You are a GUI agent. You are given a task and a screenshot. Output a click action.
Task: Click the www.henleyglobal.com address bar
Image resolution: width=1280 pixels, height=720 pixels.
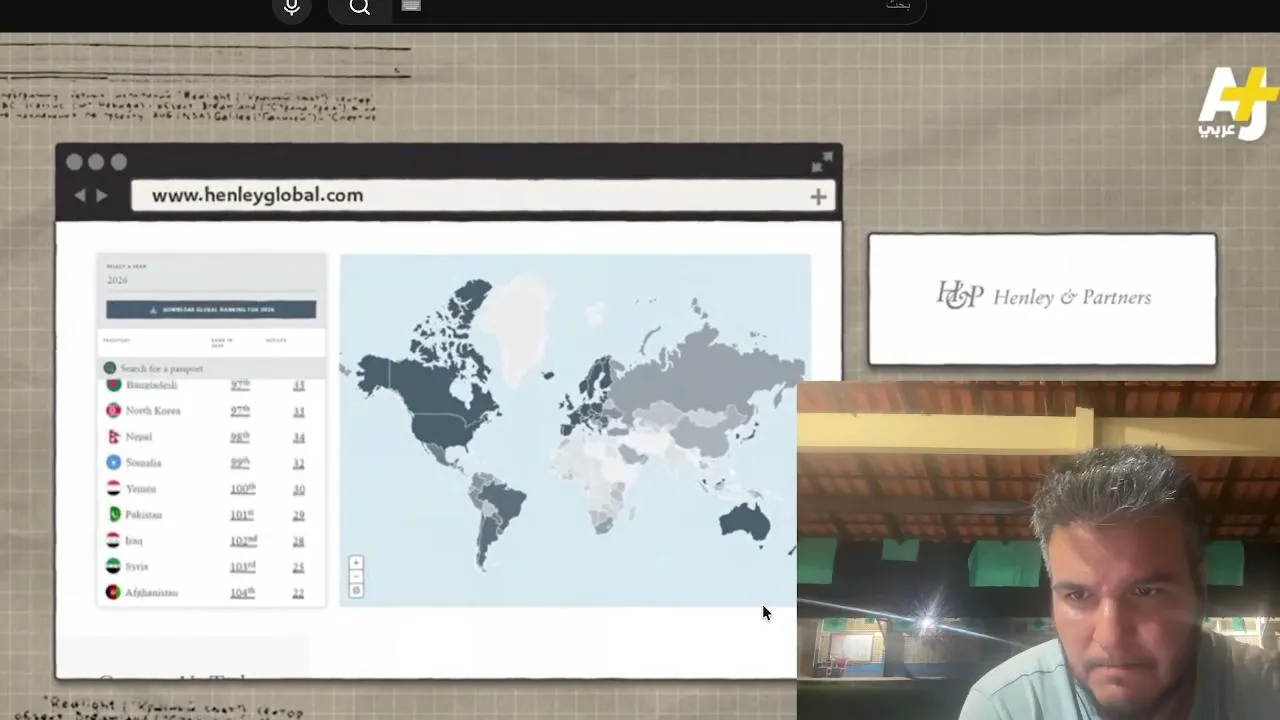pos(484,195)
